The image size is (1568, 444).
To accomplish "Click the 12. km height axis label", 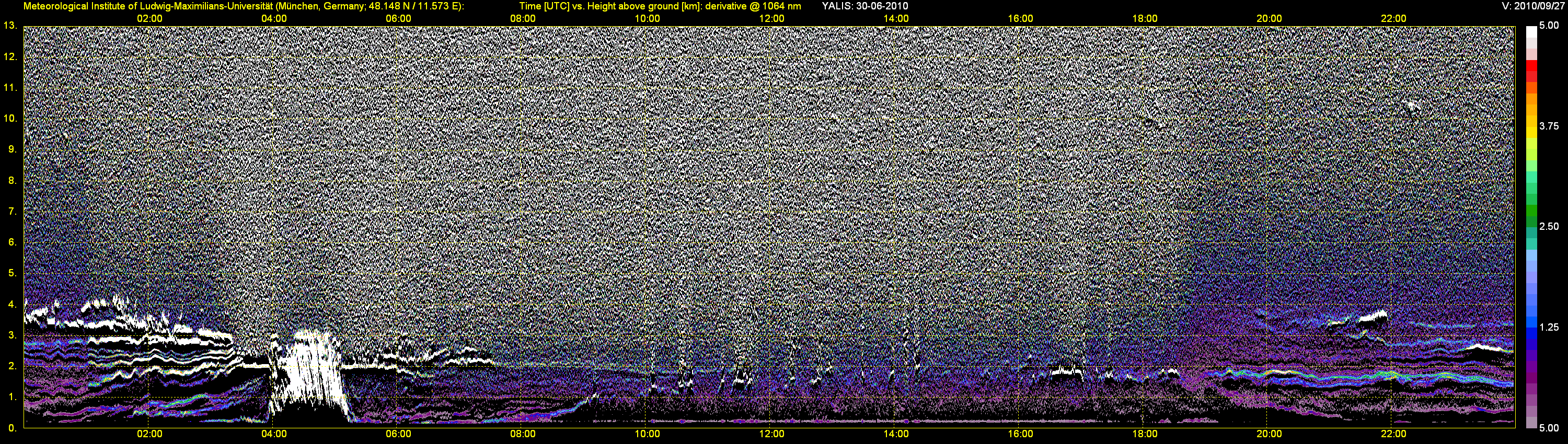I will [10, 56].
